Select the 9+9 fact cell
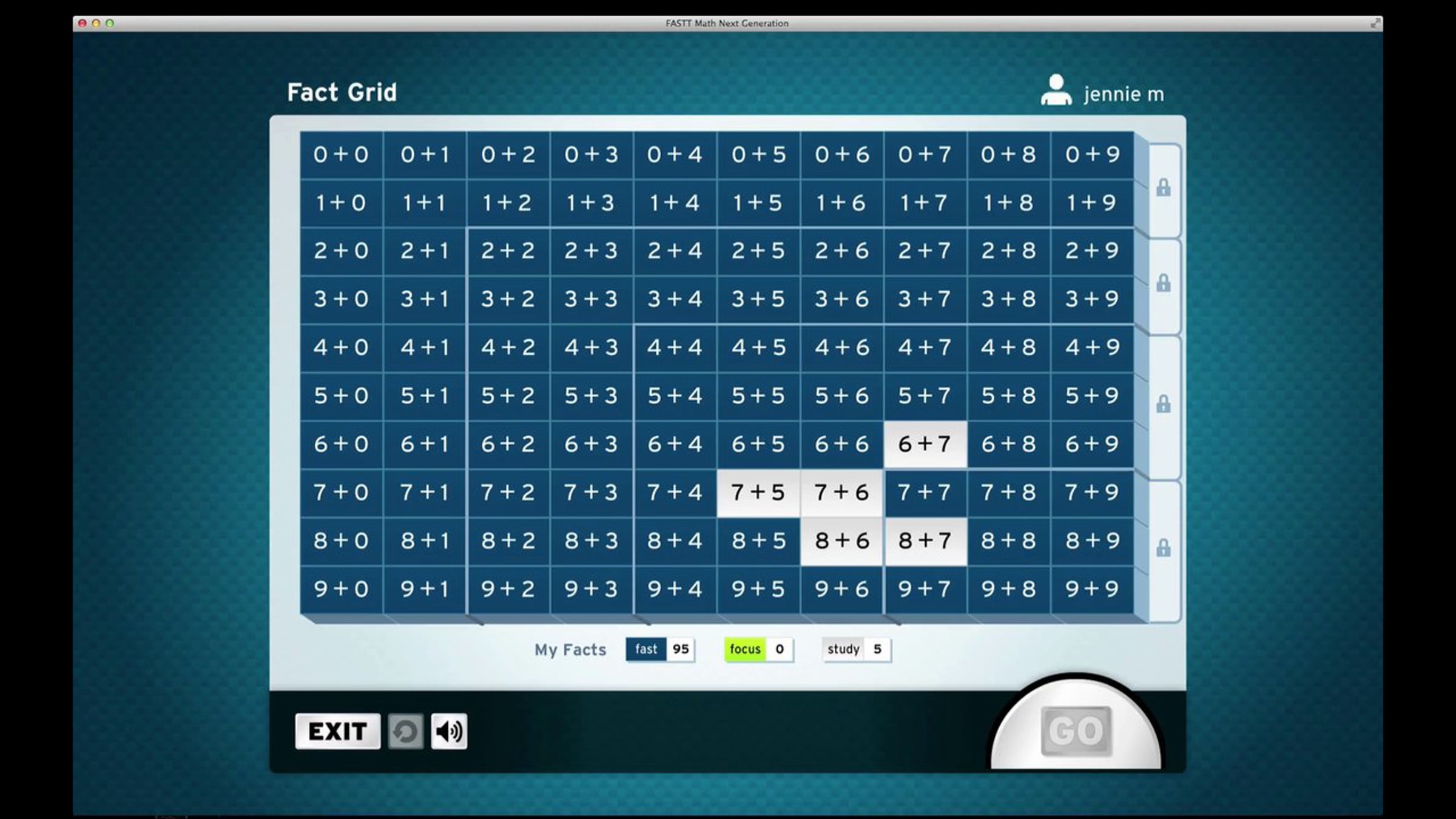1456x819 pixels. 1092,588
